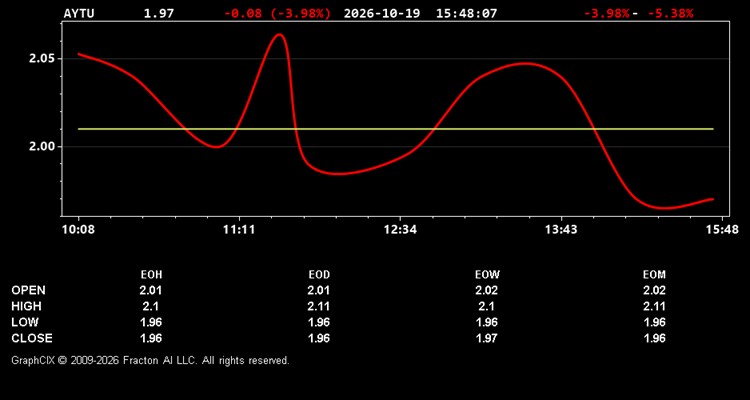
Task: Click the 2.05 price axis label
Action: (x=43, y=58)
